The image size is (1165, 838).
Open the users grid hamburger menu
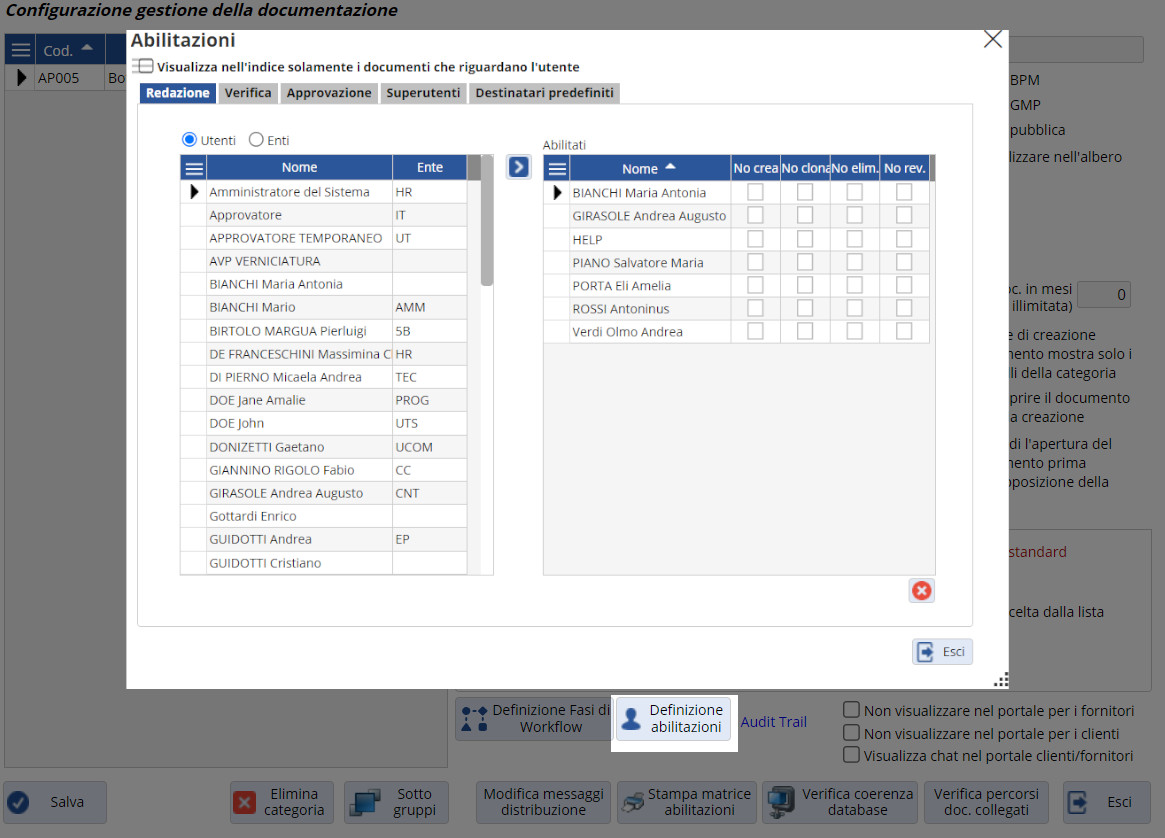tap(194, 168)
